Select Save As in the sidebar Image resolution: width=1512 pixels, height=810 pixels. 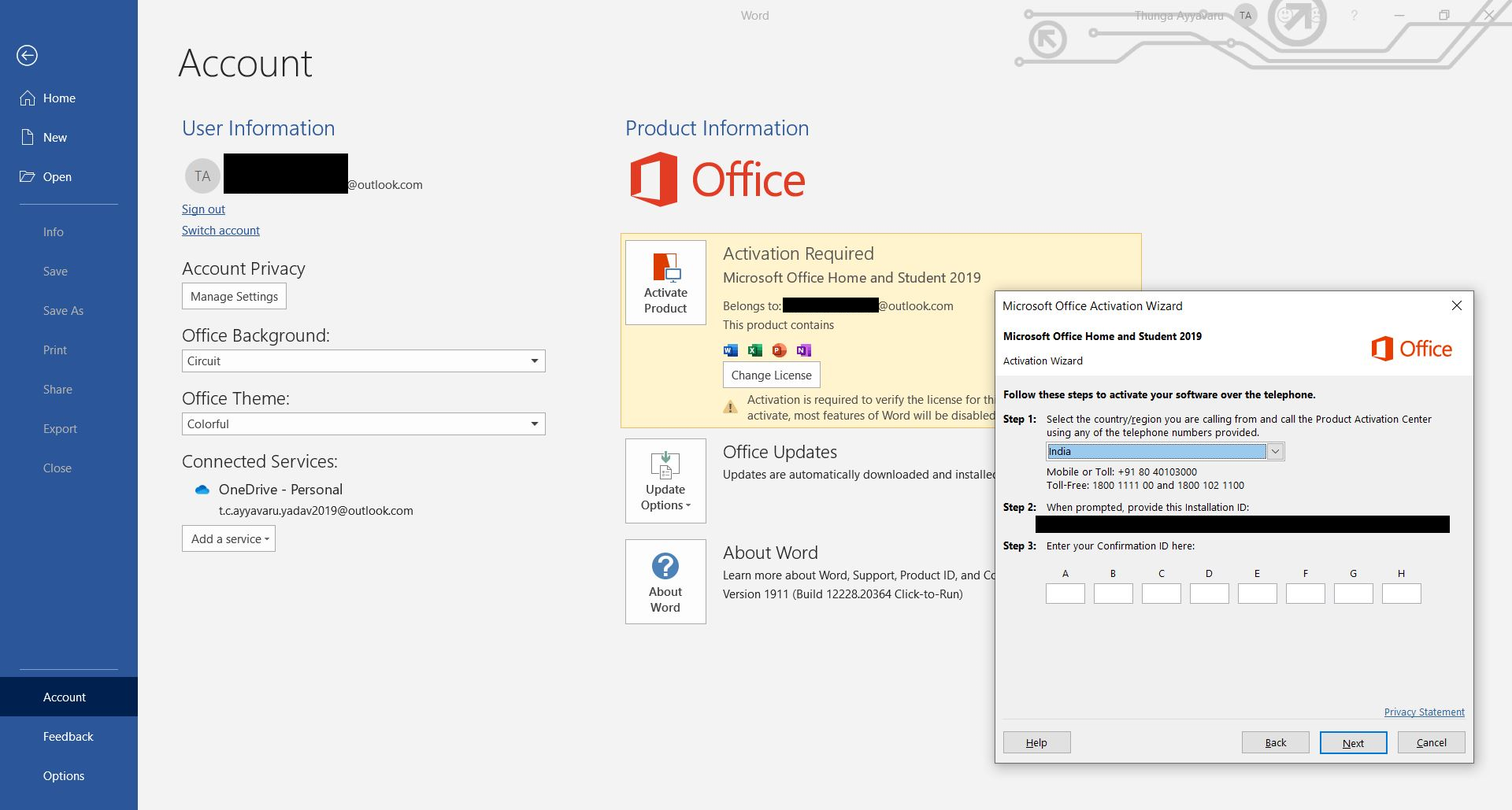tap(63, 310)
